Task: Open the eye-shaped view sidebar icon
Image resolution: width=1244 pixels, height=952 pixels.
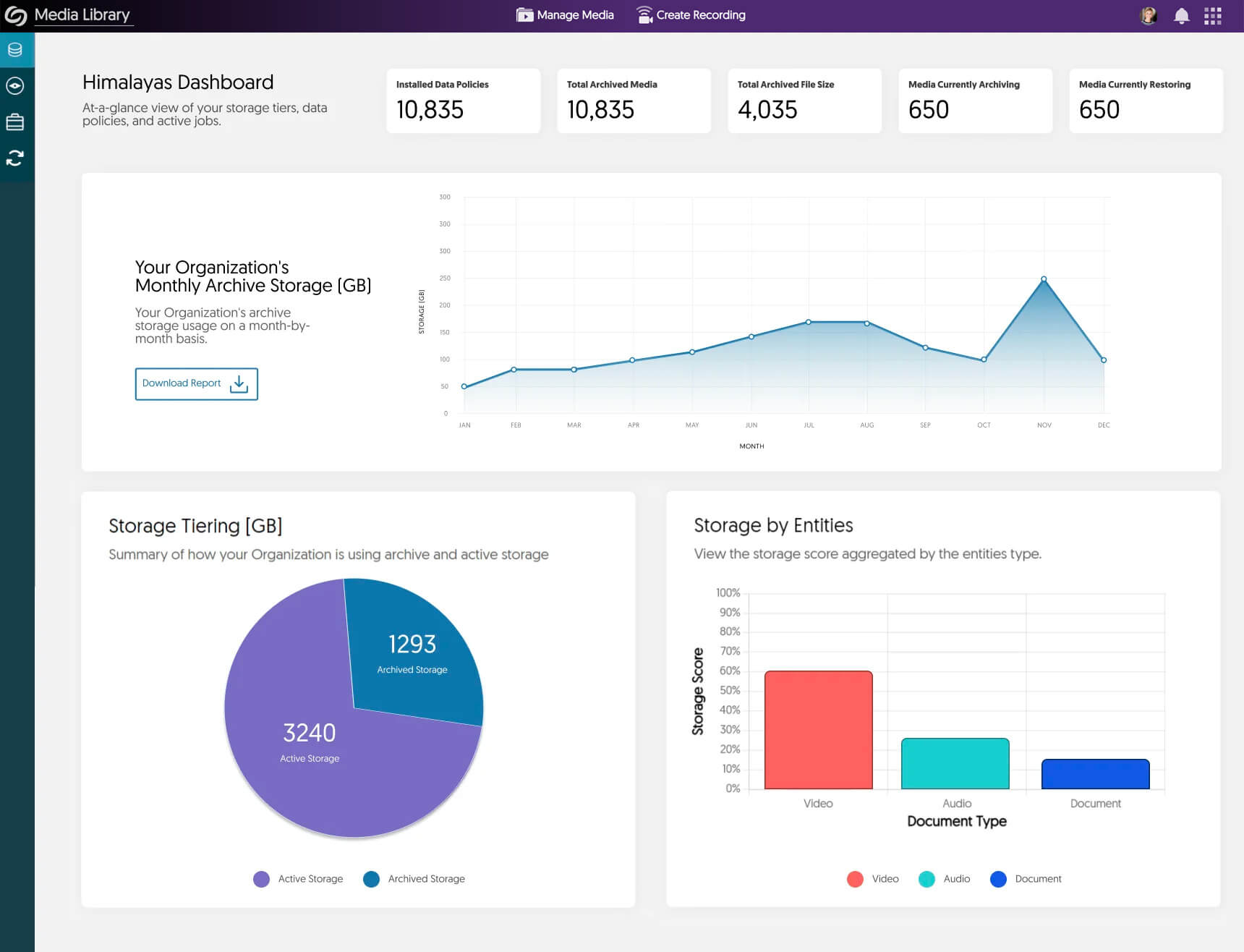Action: click(15, 86)
